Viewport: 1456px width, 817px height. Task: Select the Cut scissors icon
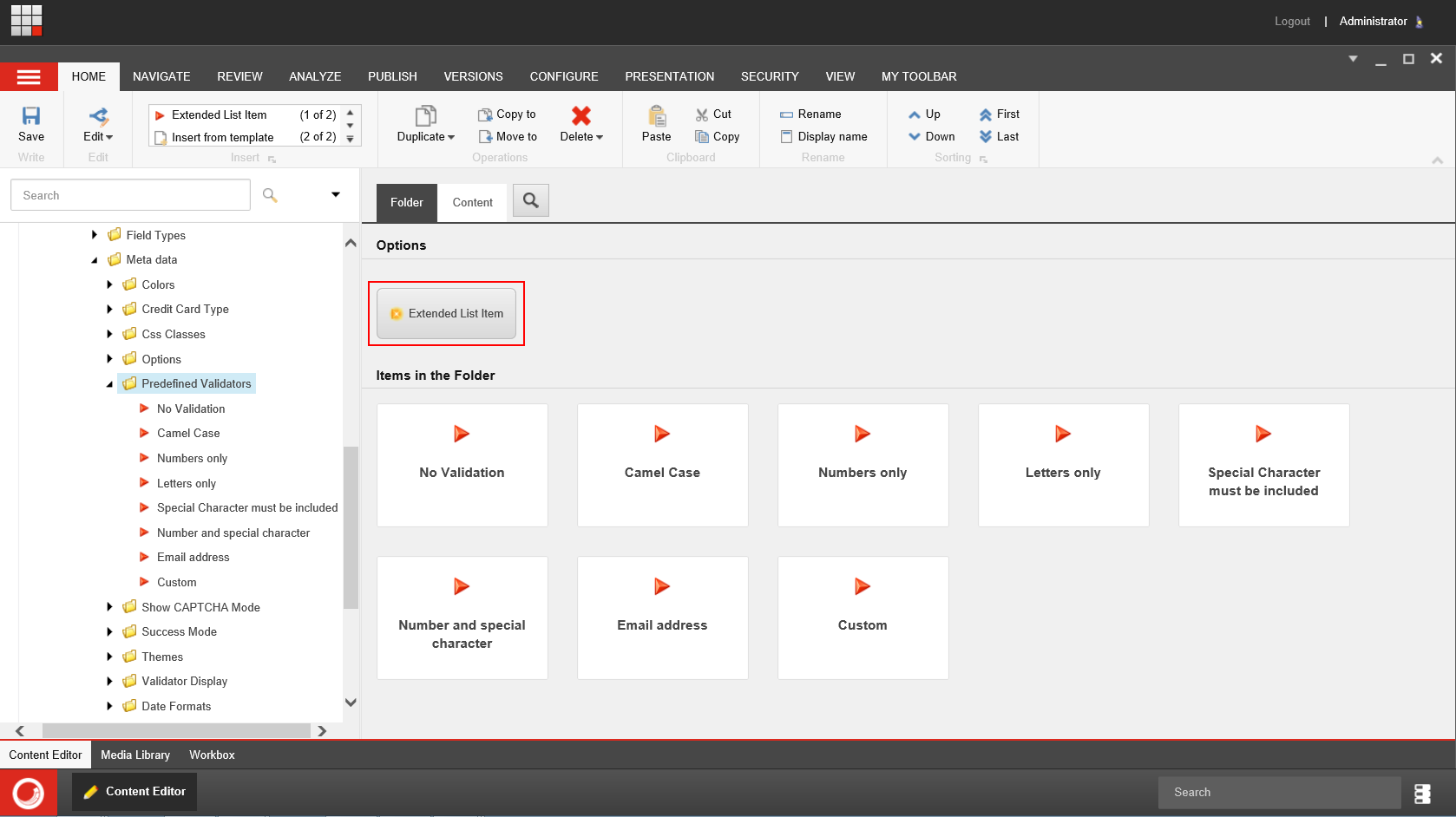click(x=701, y=114)
